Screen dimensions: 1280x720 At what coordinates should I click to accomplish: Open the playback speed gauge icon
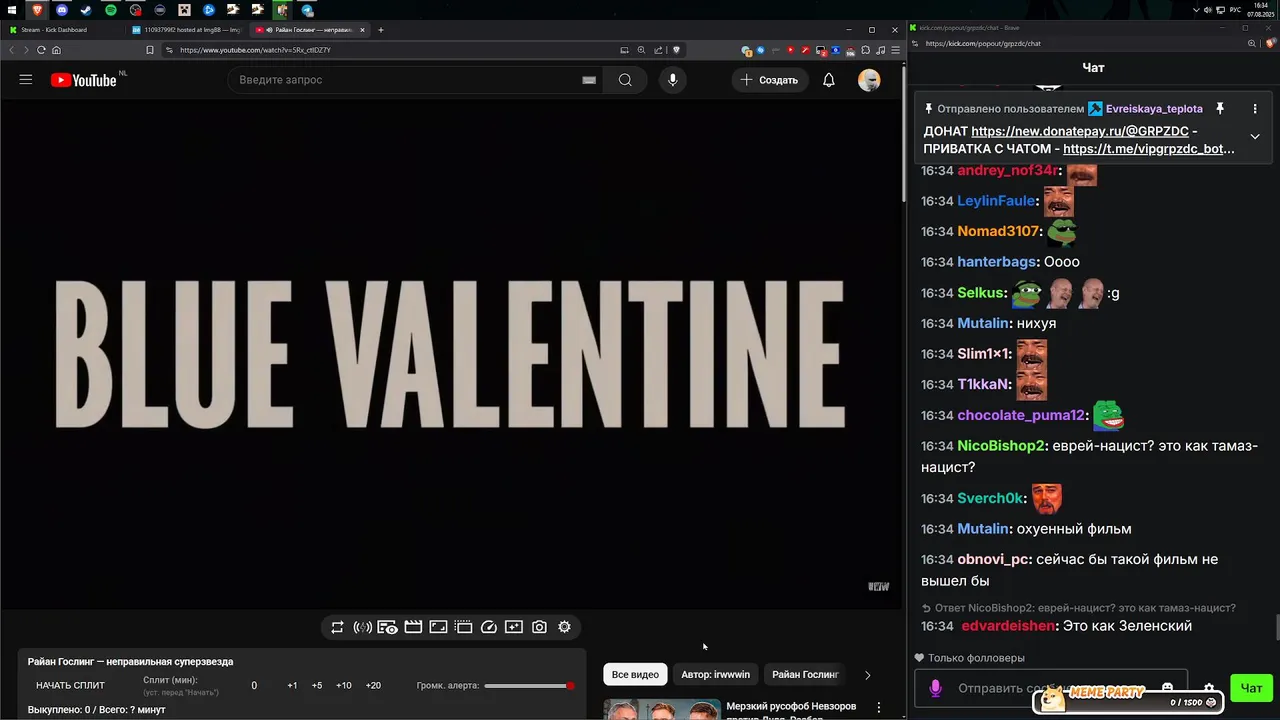coord(489,627)
